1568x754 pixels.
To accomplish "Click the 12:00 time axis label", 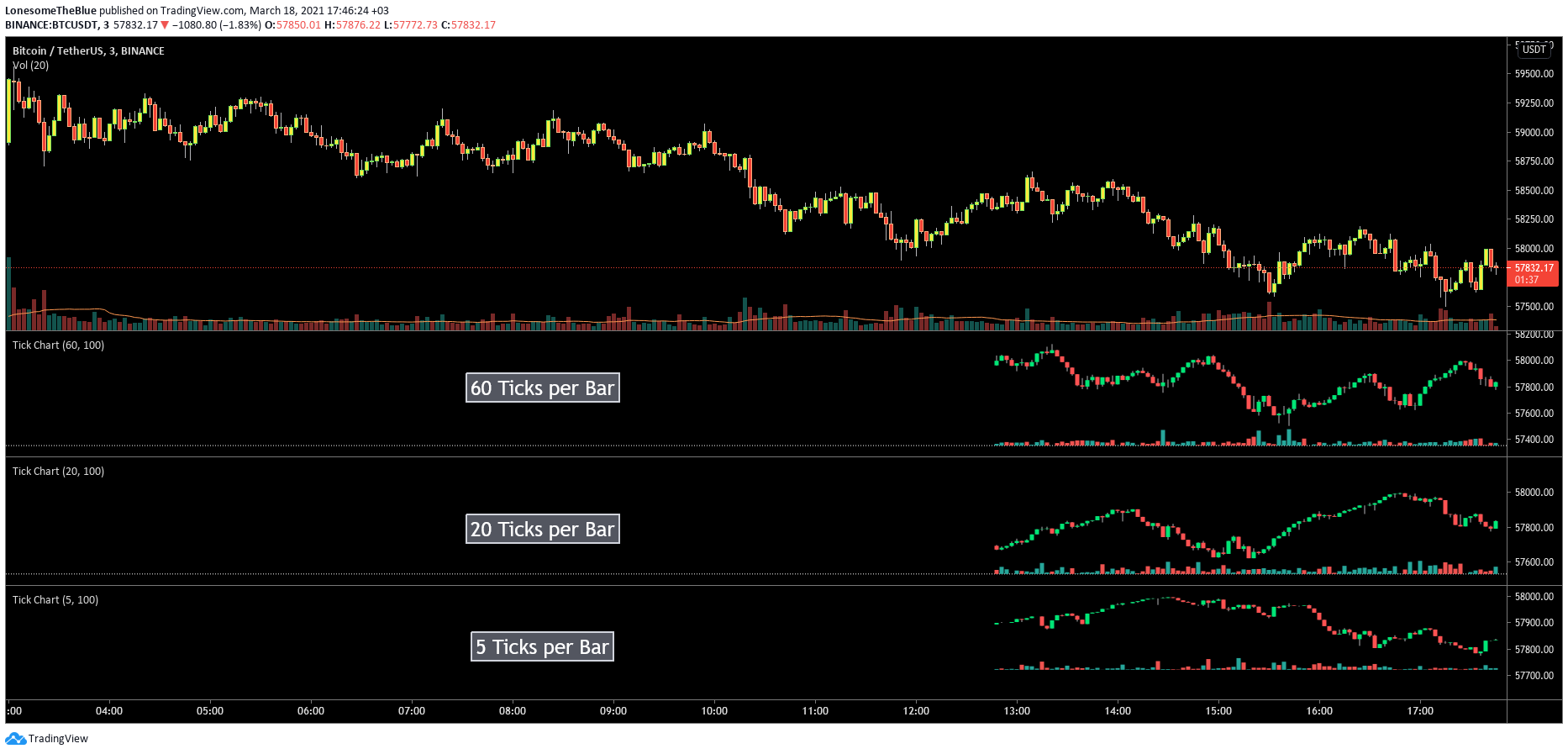I will coord(916,711).
